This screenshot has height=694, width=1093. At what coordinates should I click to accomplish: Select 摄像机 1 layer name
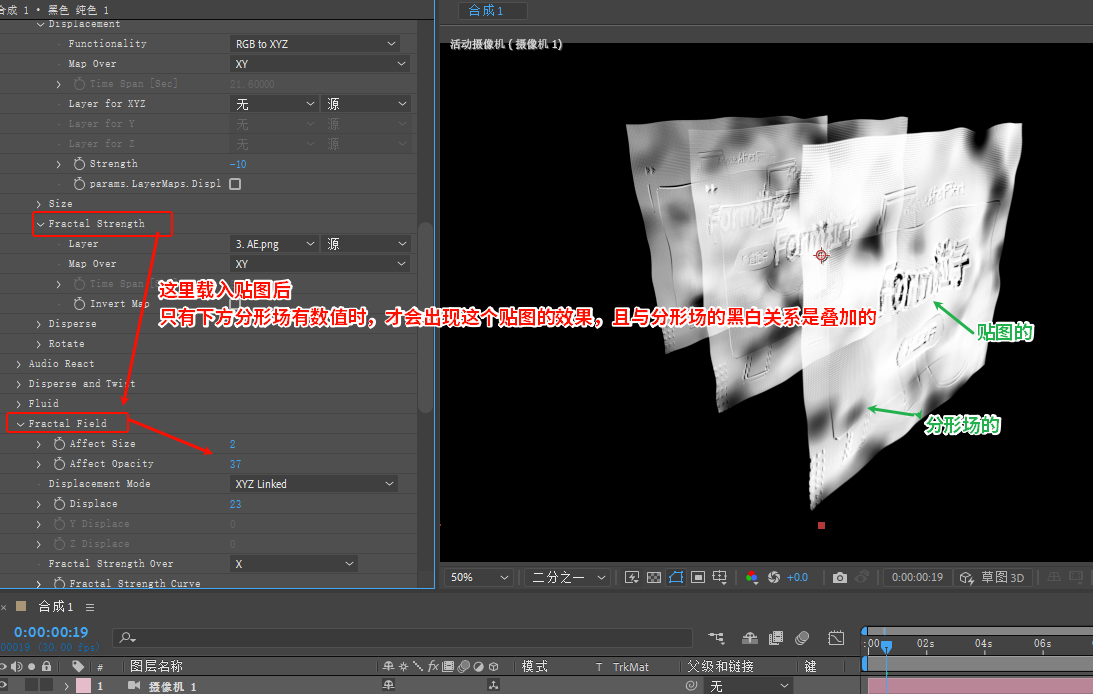pos(172,686)
